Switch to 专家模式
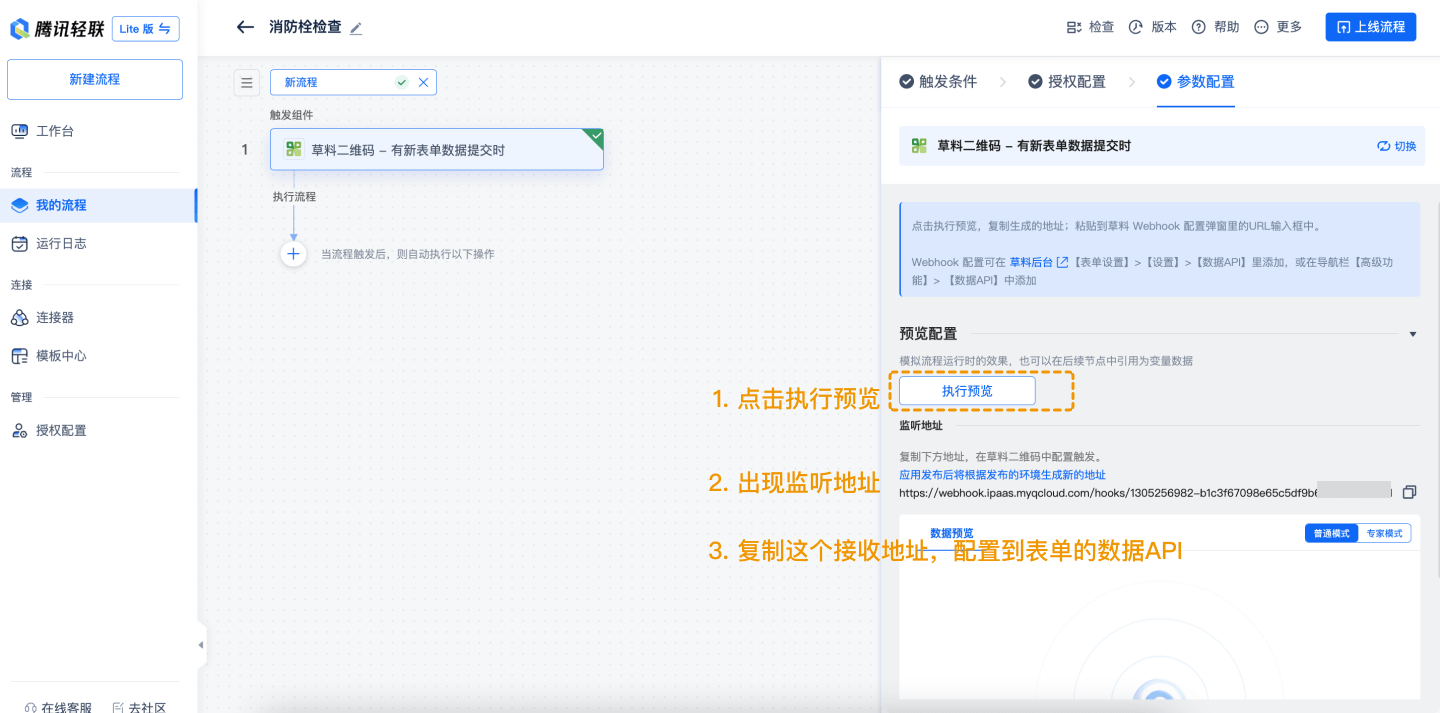1440x713 pixels. (x=1384, y=533)
